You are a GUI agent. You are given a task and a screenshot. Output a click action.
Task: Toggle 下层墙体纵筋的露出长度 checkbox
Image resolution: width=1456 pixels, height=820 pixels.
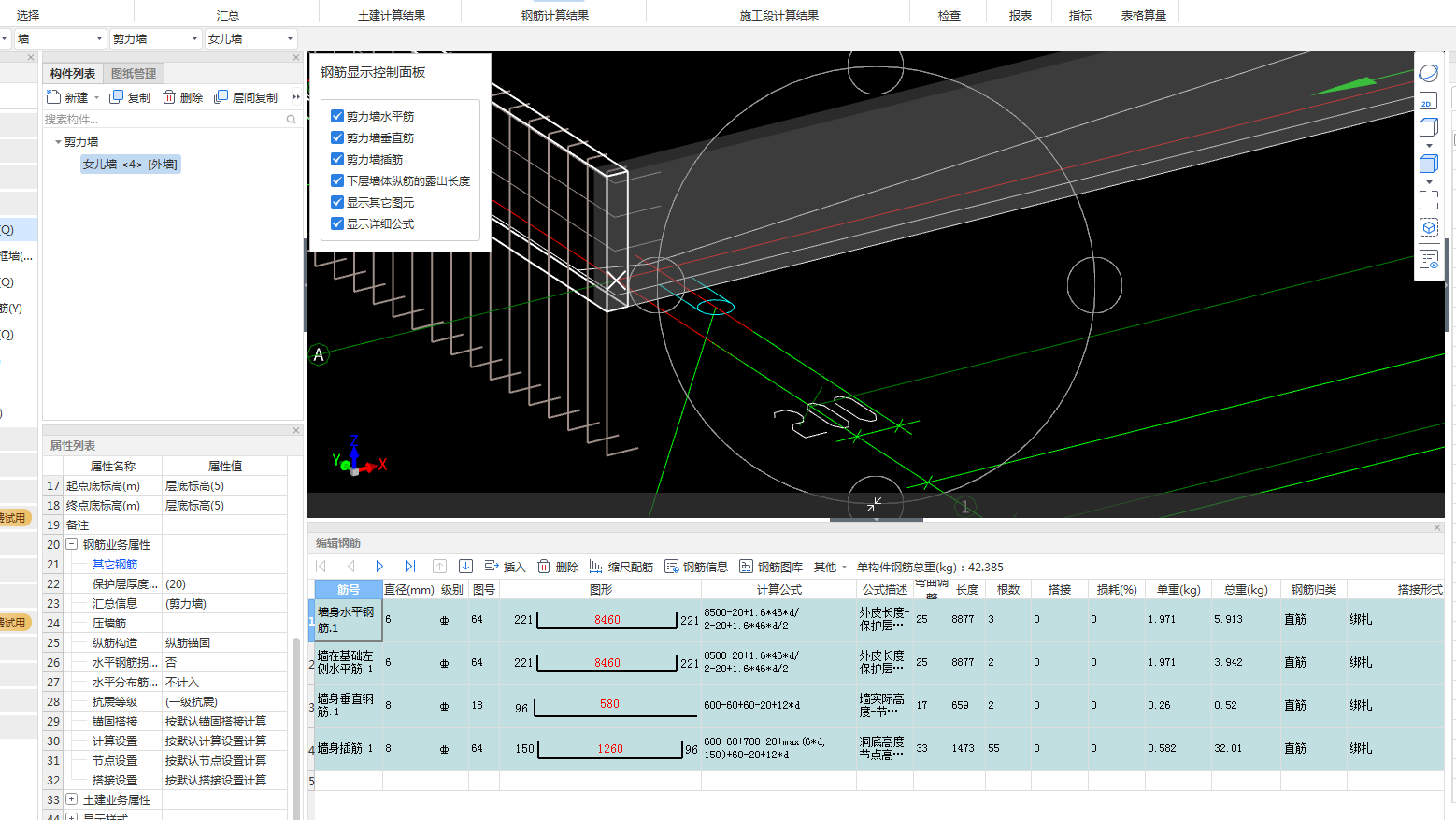coord(337,180)
